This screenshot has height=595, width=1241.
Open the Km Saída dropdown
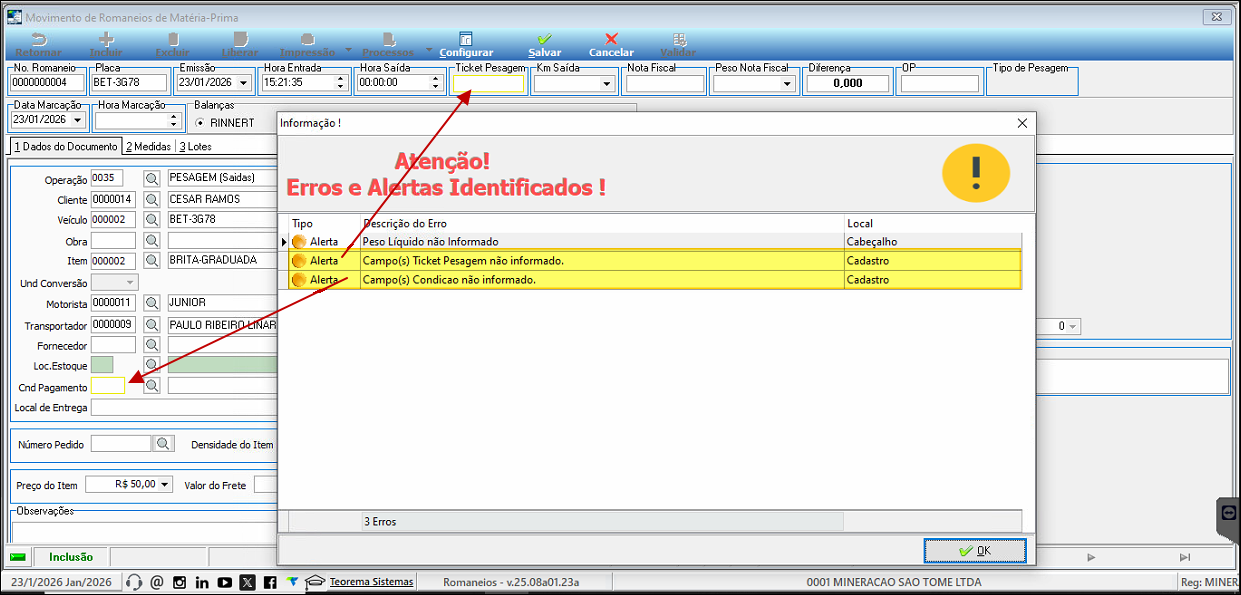click(x=606, y=84)
